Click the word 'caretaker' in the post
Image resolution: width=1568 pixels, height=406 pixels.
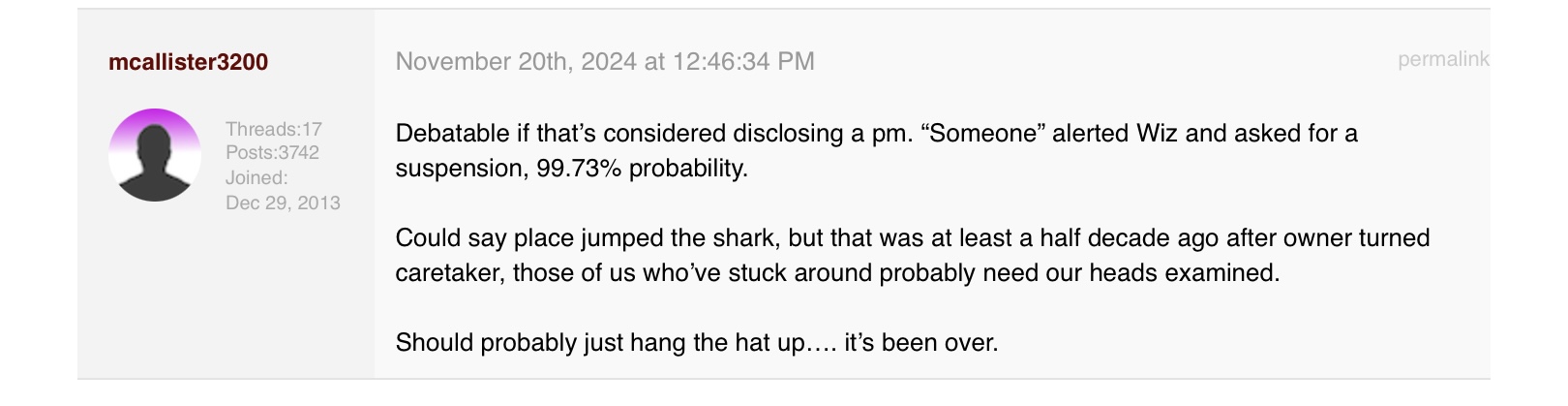449,273
